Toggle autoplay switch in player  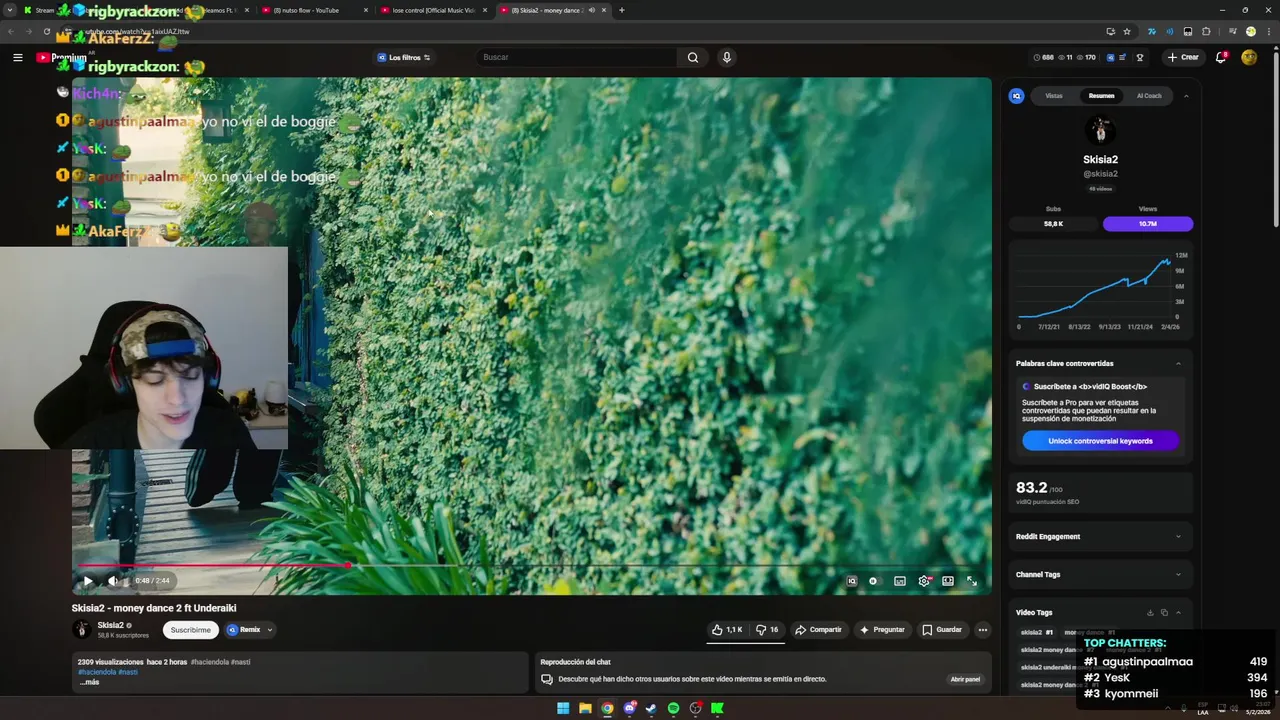pos(874,581)
